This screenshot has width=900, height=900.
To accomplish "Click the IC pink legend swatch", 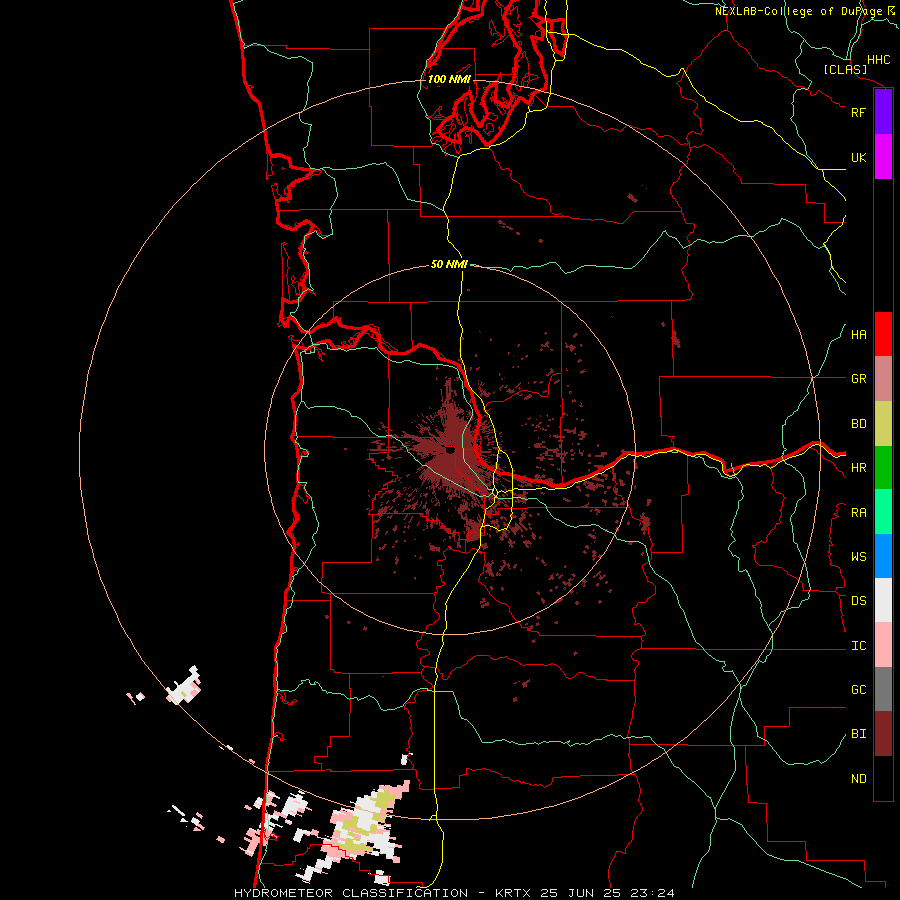I will [x=883, y=645].
